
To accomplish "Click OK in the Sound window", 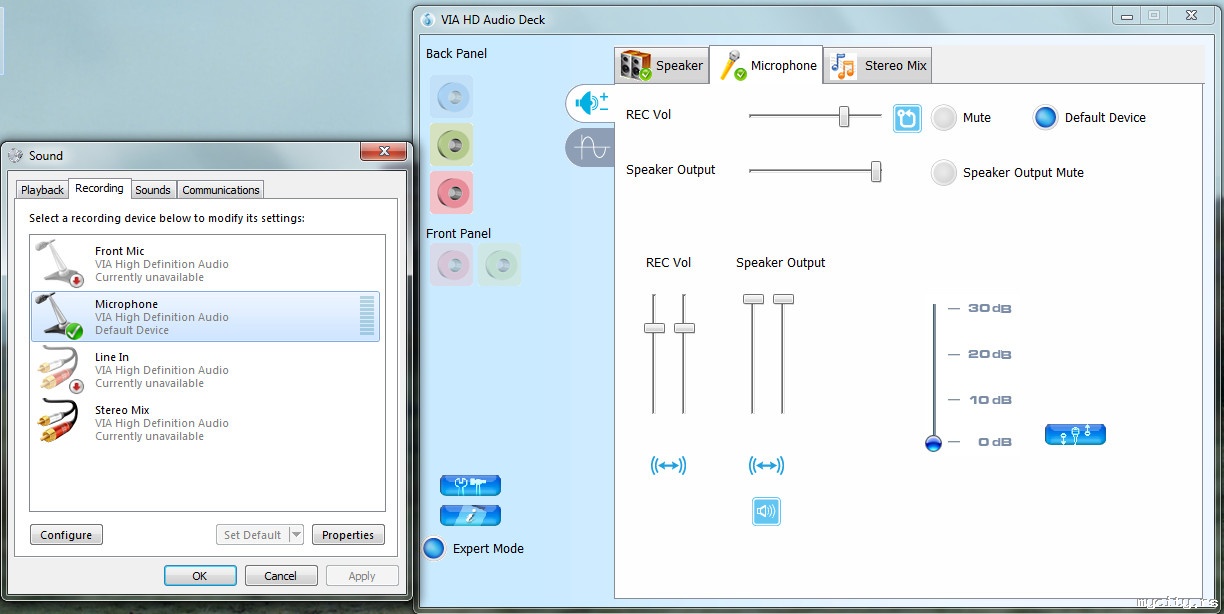I will point(200,576).
